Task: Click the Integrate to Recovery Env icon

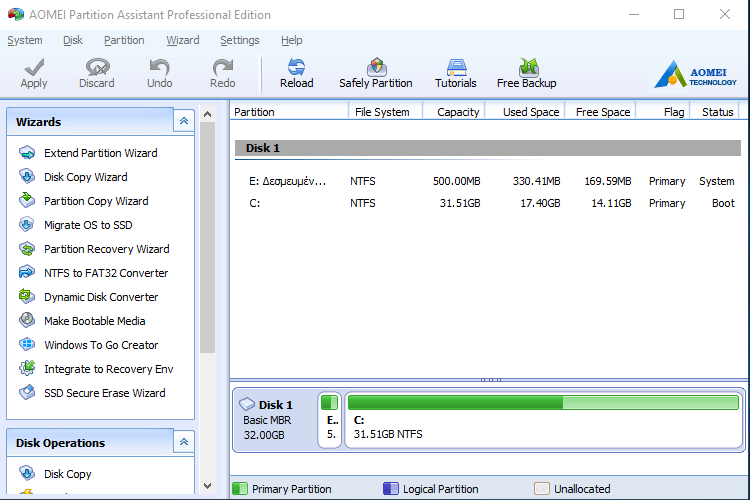Action: pyautogui.click(x=27, y=368)
